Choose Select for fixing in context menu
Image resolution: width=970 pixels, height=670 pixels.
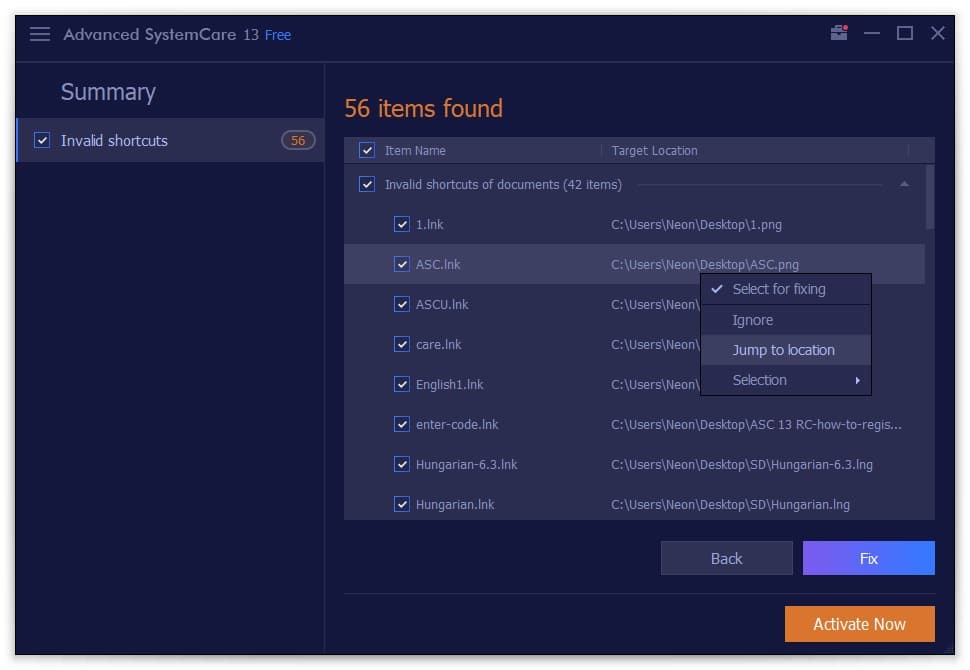(786, 289)
